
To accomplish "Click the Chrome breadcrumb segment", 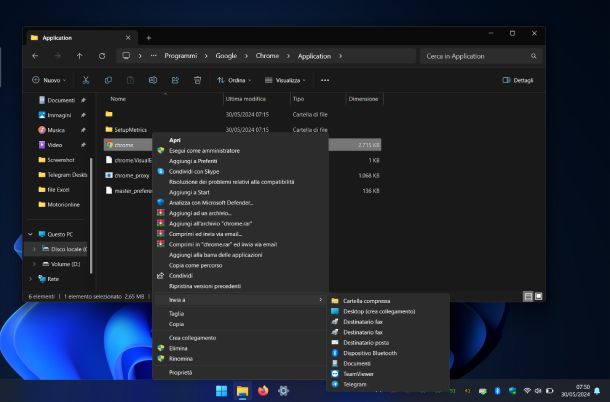I will 267,56.
